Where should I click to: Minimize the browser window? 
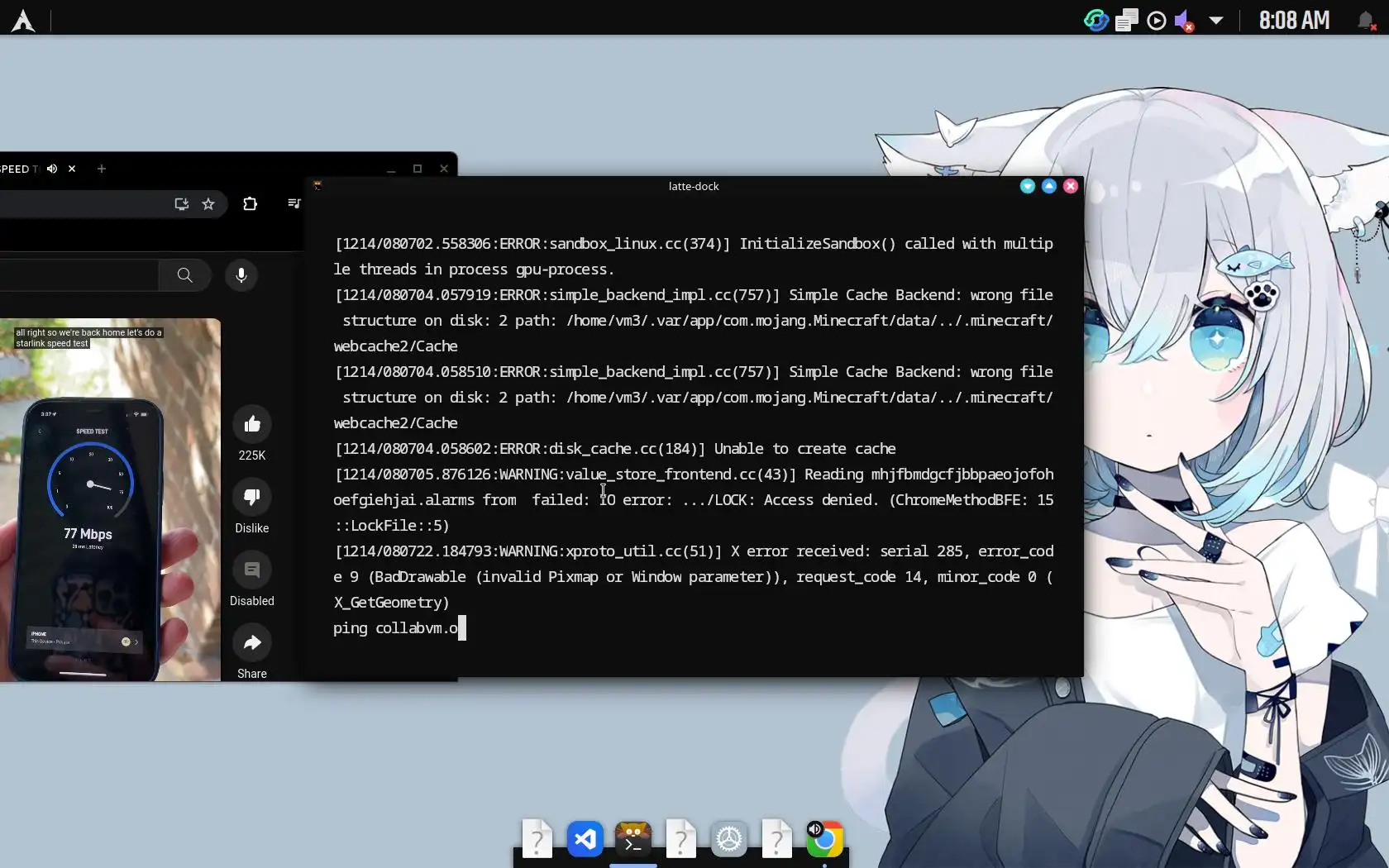coord(391,169)
